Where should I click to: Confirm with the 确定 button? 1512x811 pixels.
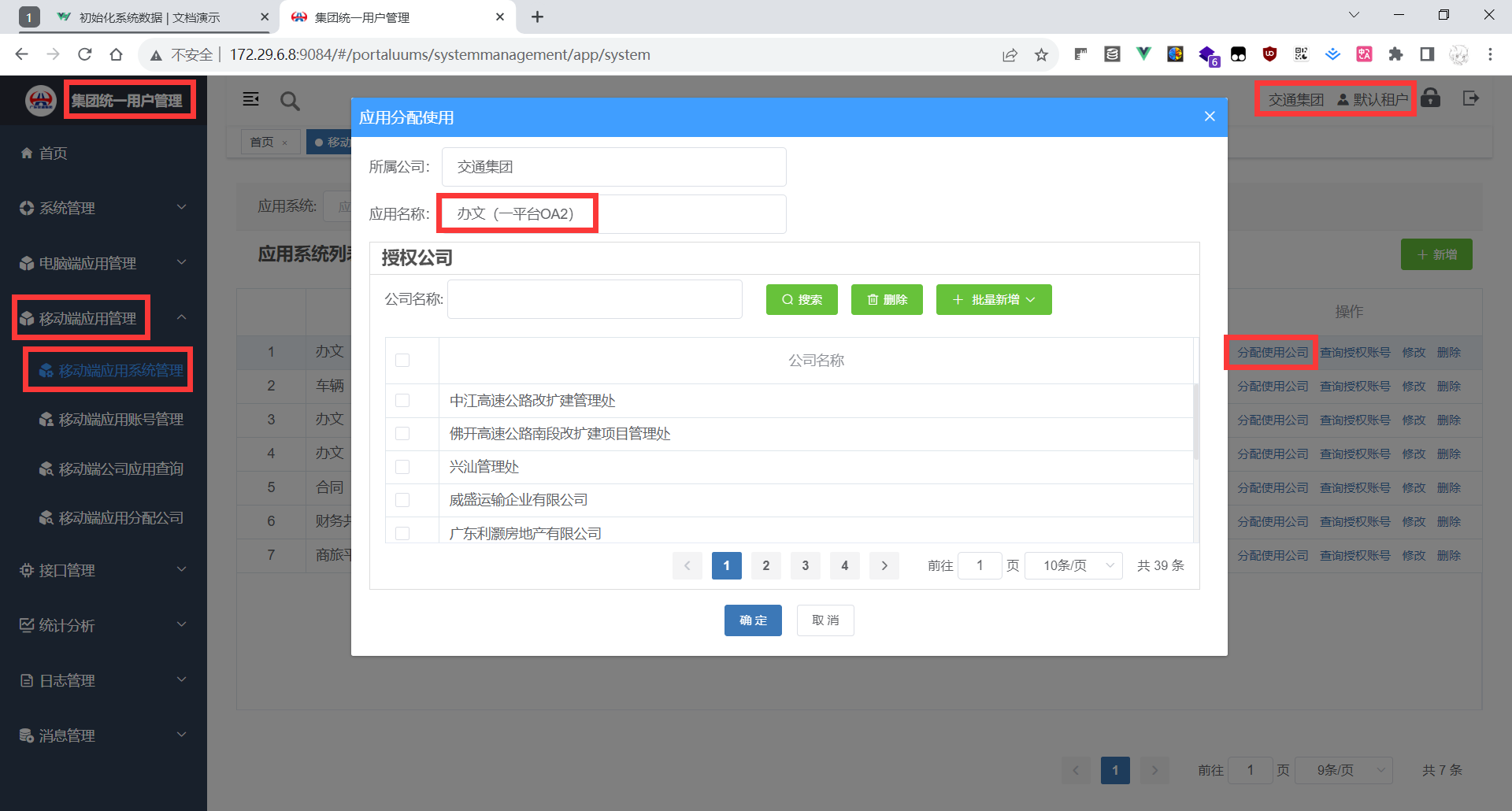point(753,620)
